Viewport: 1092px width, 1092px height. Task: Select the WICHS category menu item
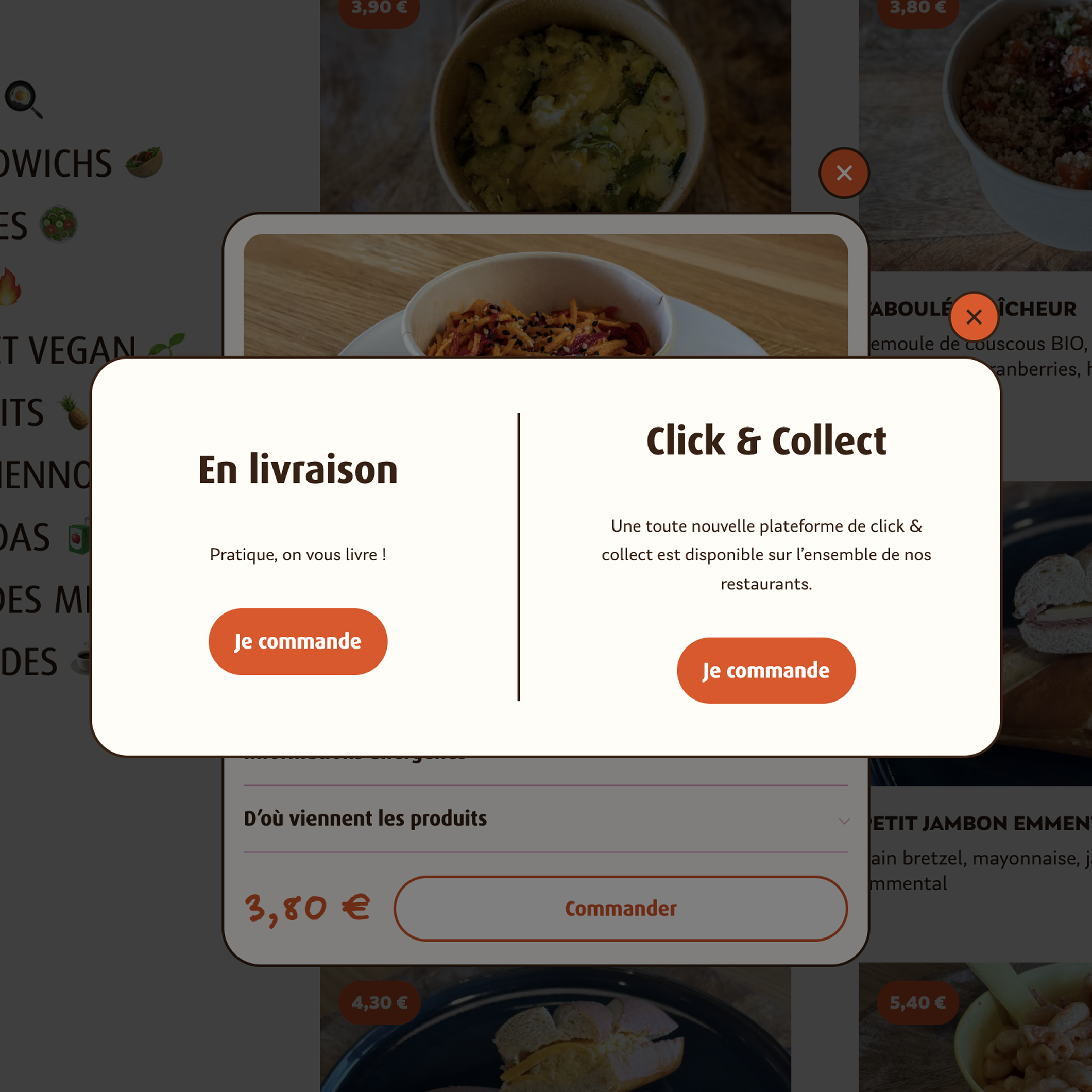56,164
